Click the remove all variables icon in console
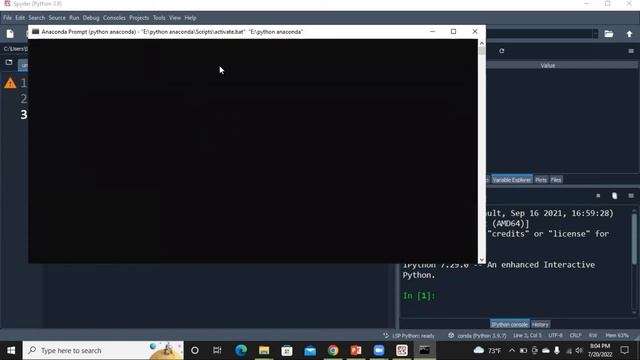Image resolution: width=640 pixels, height=360 pixels. coord(614,196)
